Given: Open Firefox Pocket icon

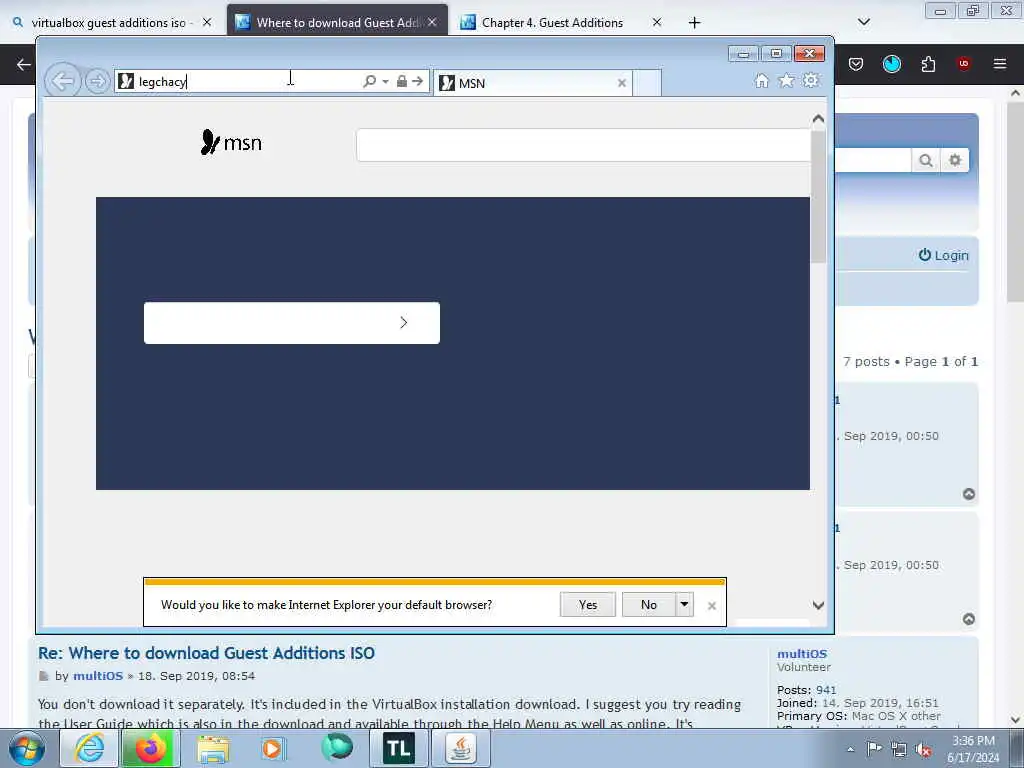Looking at the screenshot, I should [856, 63].
